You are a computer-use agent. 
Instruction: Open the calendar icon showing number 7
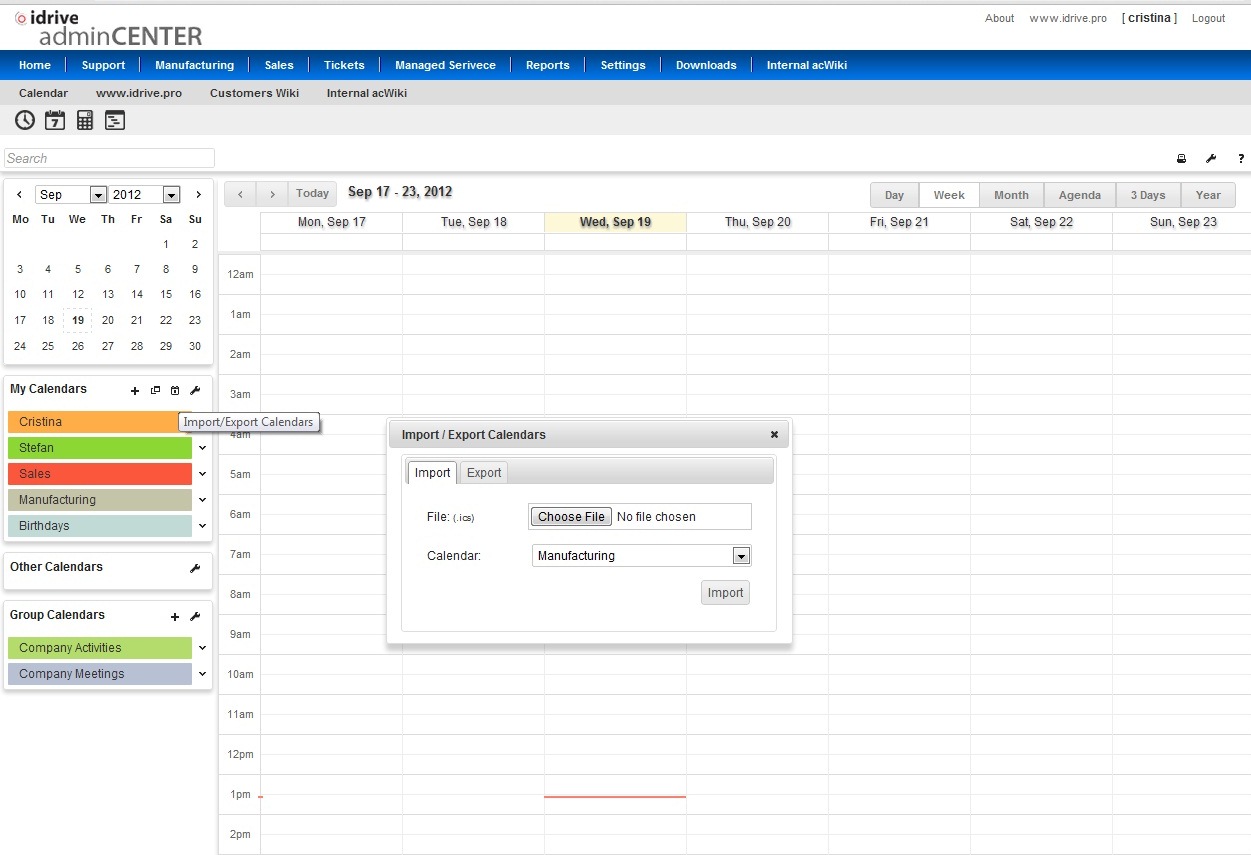(x=55, y=120)
